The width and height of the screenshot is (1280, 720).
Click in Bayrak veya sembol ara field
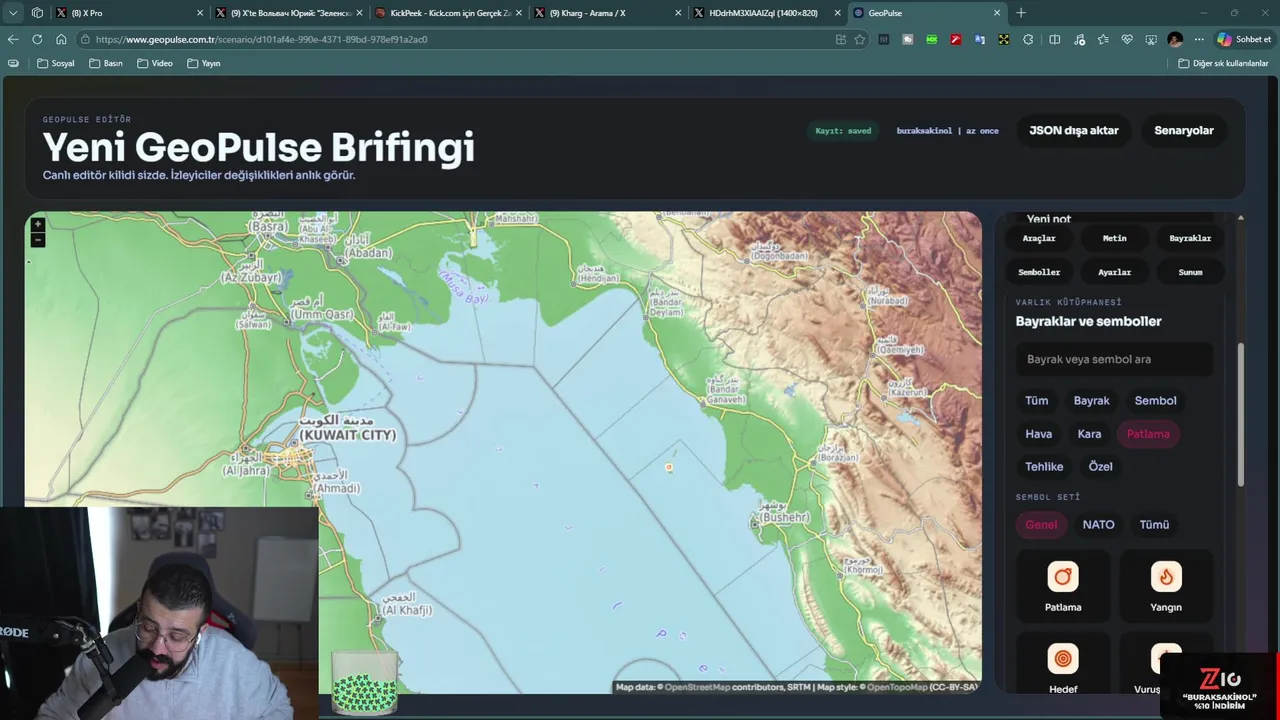click(1114, 359)
